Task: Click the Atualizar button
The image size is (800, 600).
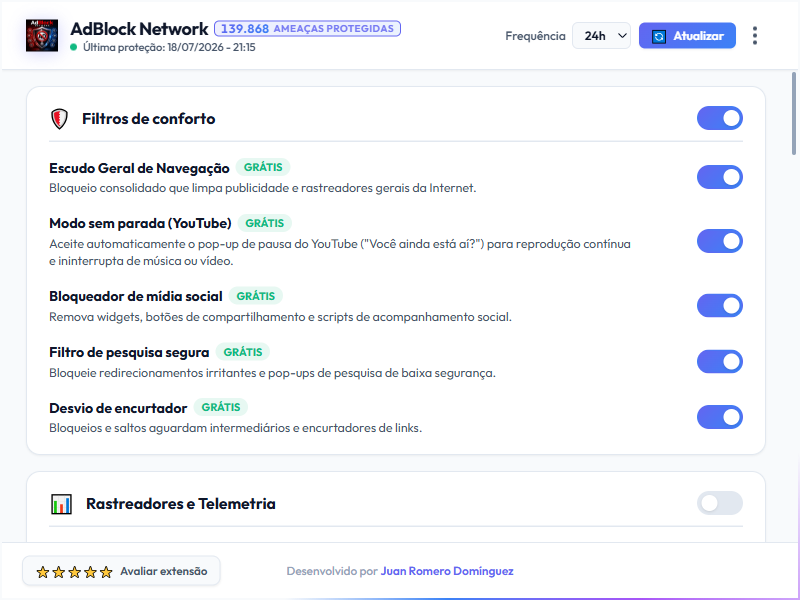Action: click(x=687, y=36)
